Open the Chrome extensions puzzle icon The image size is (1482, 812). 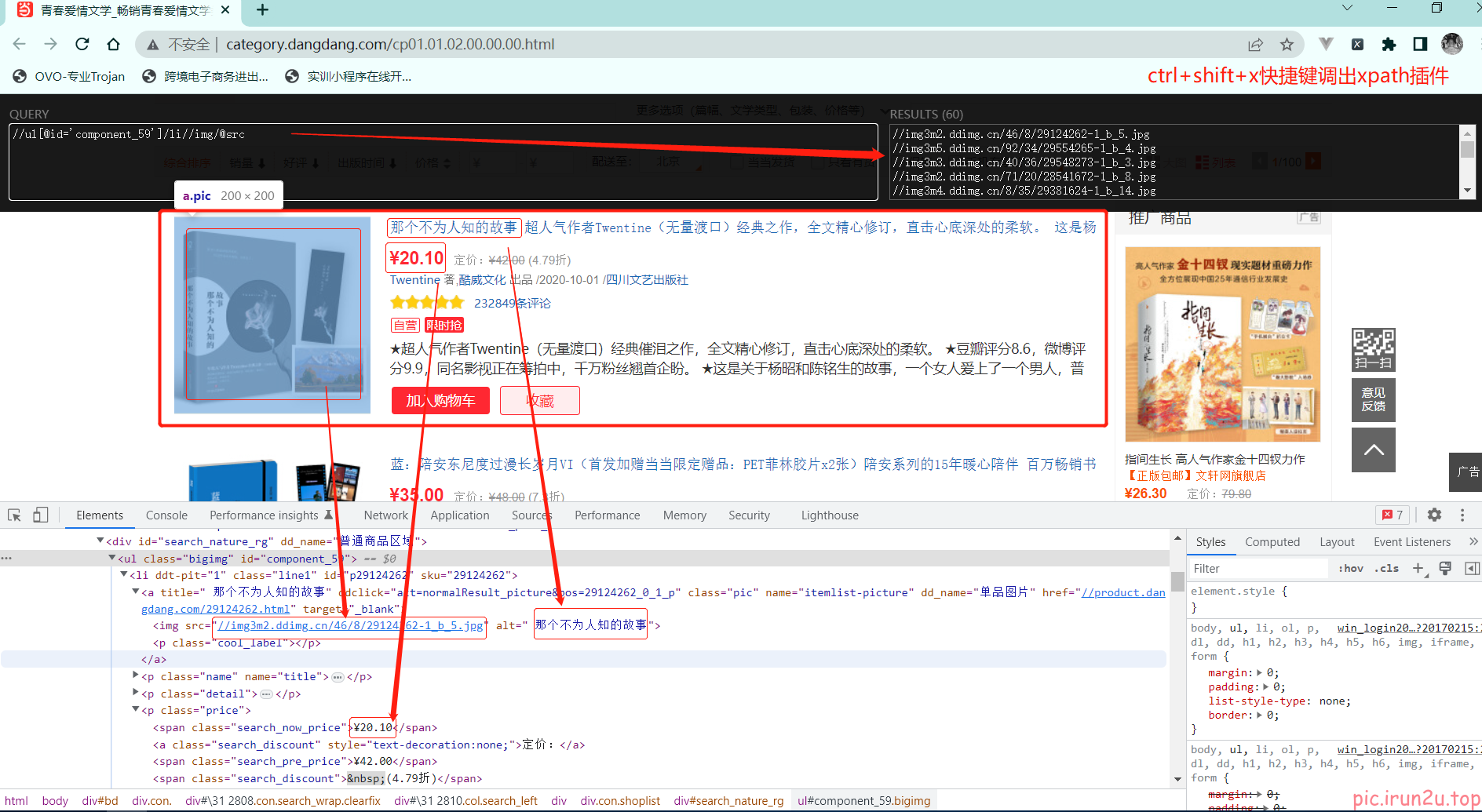click(1389, 44)
